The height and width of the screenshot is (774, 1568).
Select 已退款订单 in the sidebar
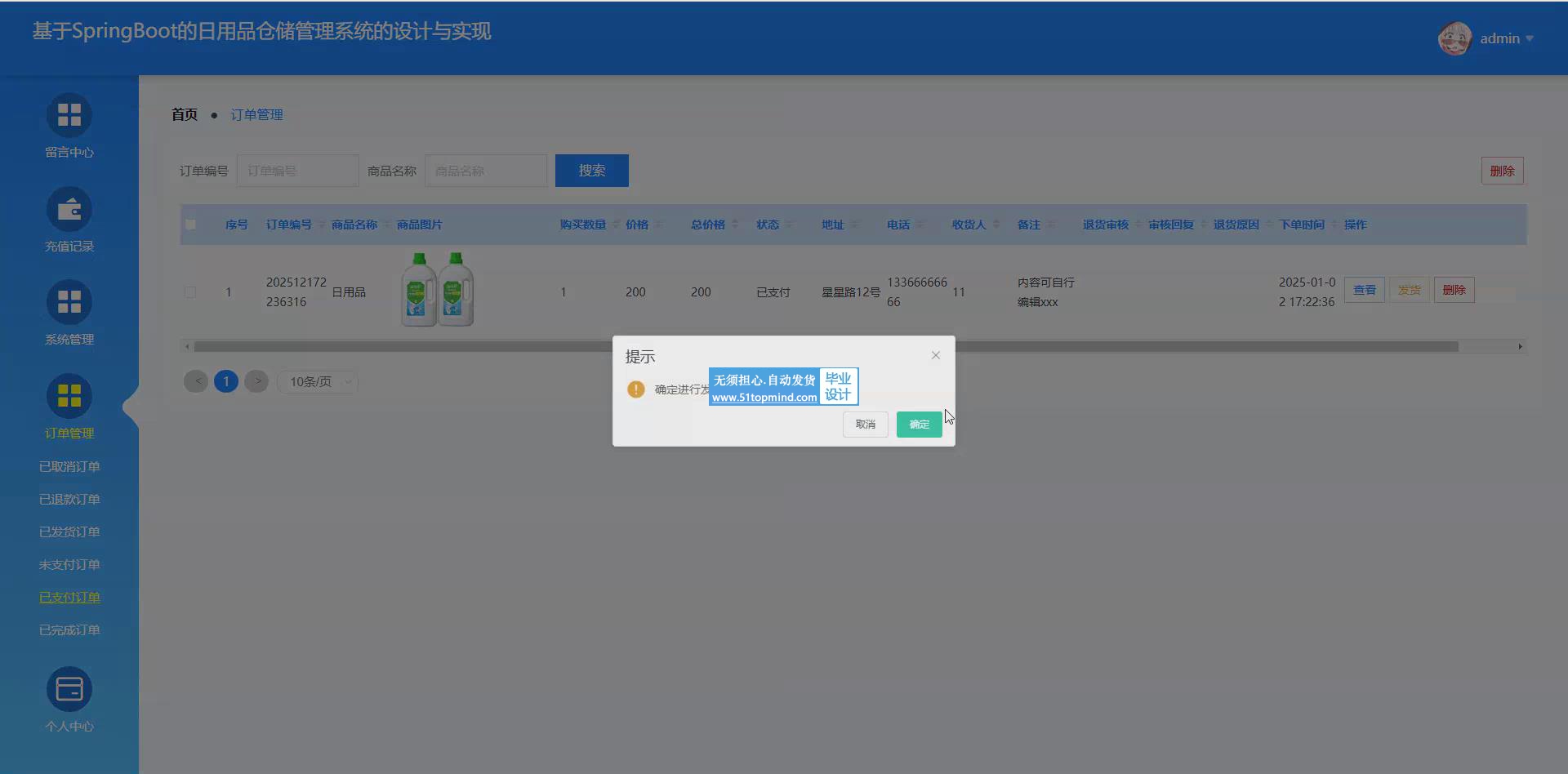(69, 500)
